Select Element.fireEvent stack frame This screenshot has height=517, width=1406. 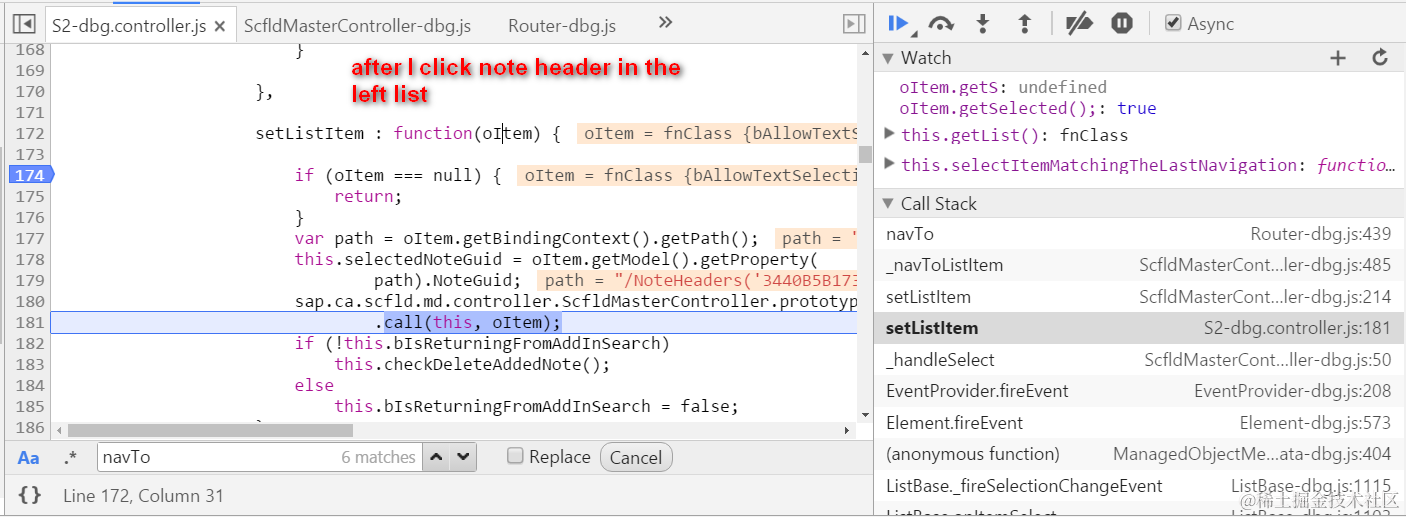(x=1140, y=423)
